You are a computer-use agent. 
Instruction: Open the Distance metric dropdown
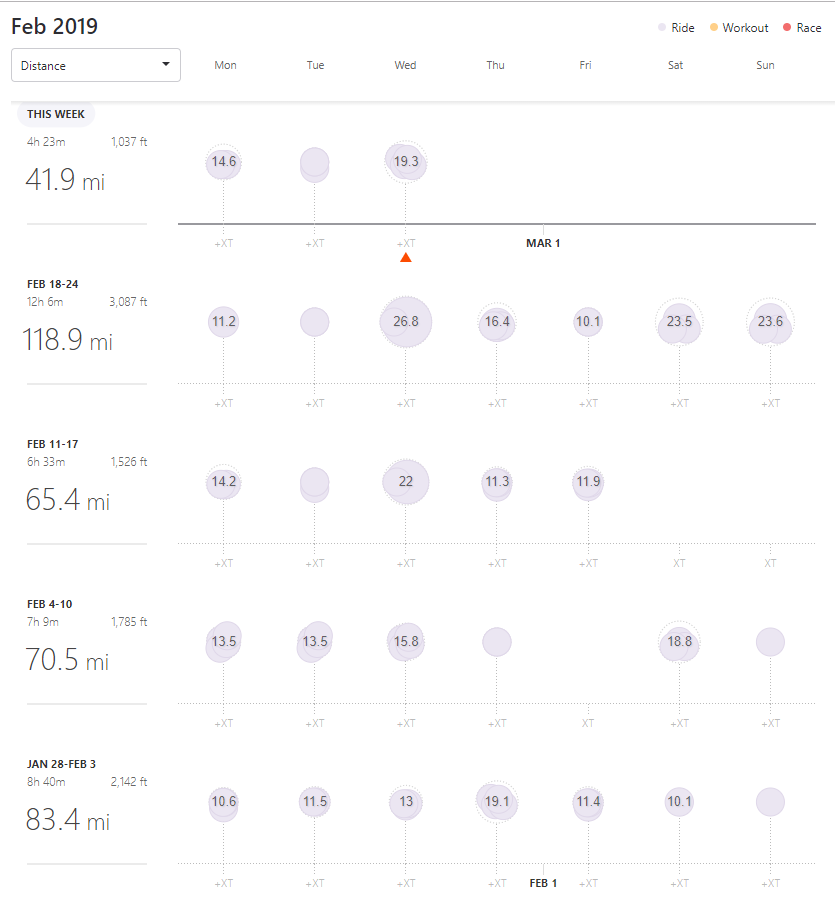click(96, 65)
